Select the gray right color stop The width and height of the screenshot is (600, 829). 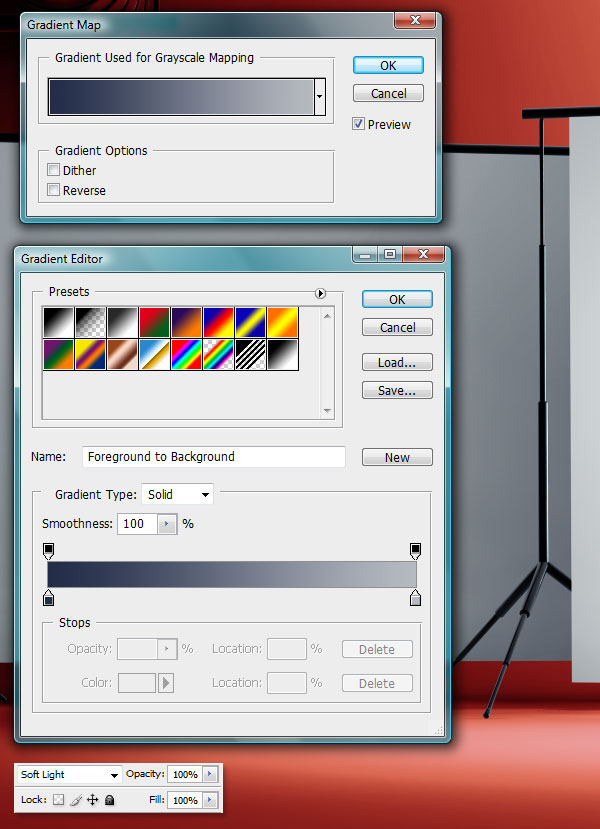(416, 598)
